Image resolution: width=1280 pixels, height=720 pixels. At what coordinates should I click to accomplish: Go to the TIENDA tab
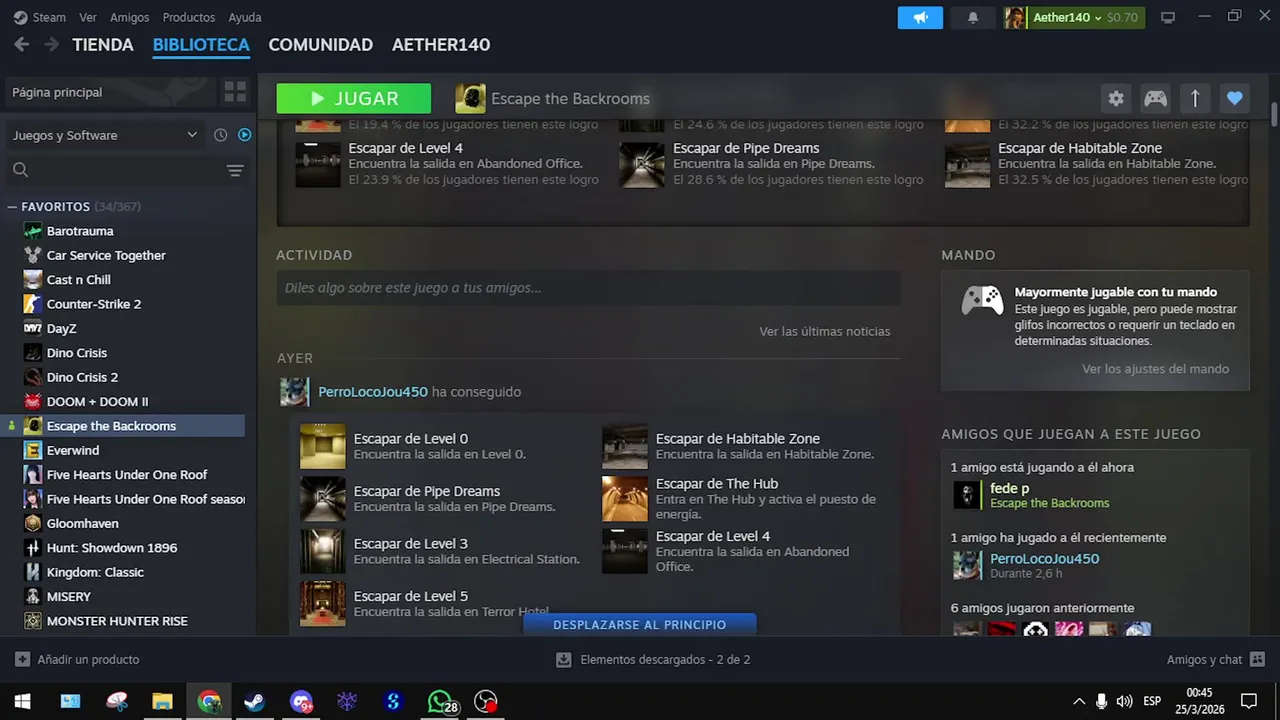[x=103, y=45]
